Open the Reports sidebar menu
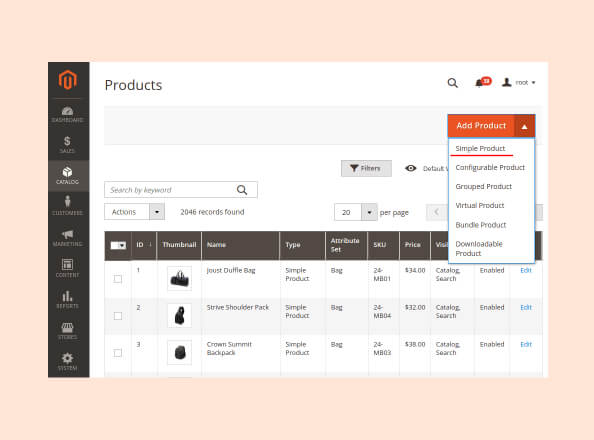The image size is (594, 440). tap(67, 299)
